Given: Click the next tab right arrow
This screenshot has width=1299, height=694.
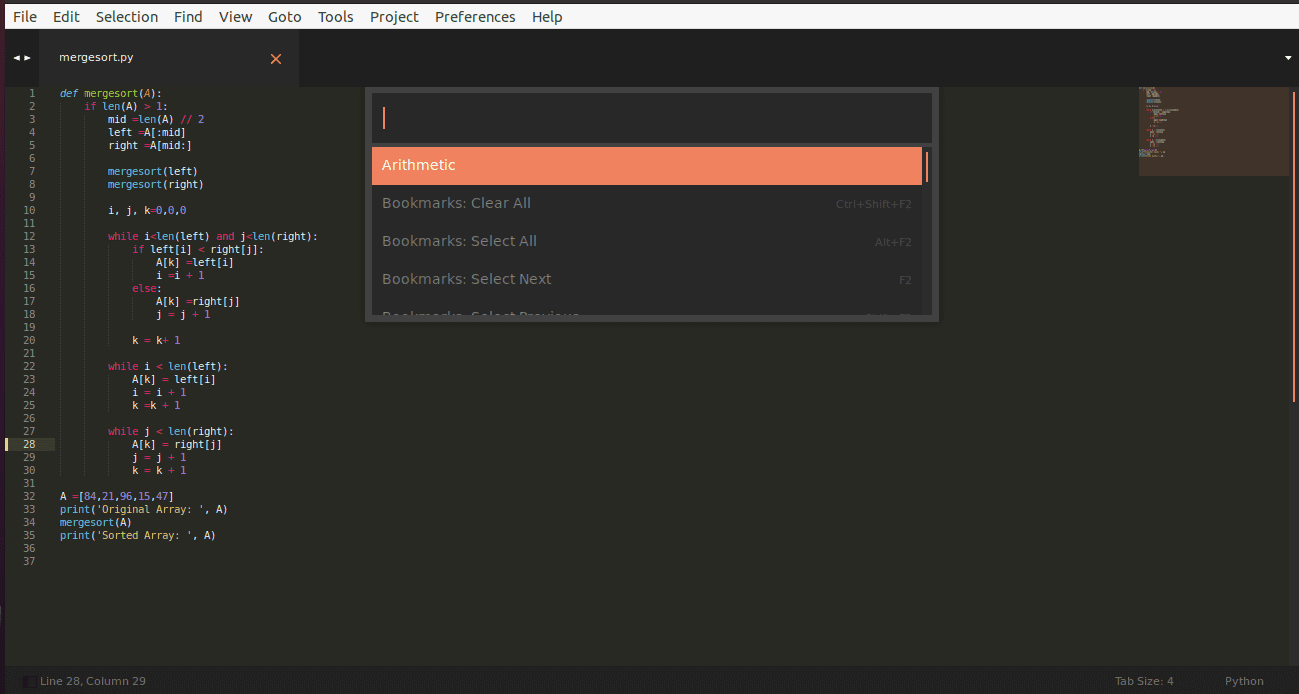Looking at the screenshot, I should 27,58.
